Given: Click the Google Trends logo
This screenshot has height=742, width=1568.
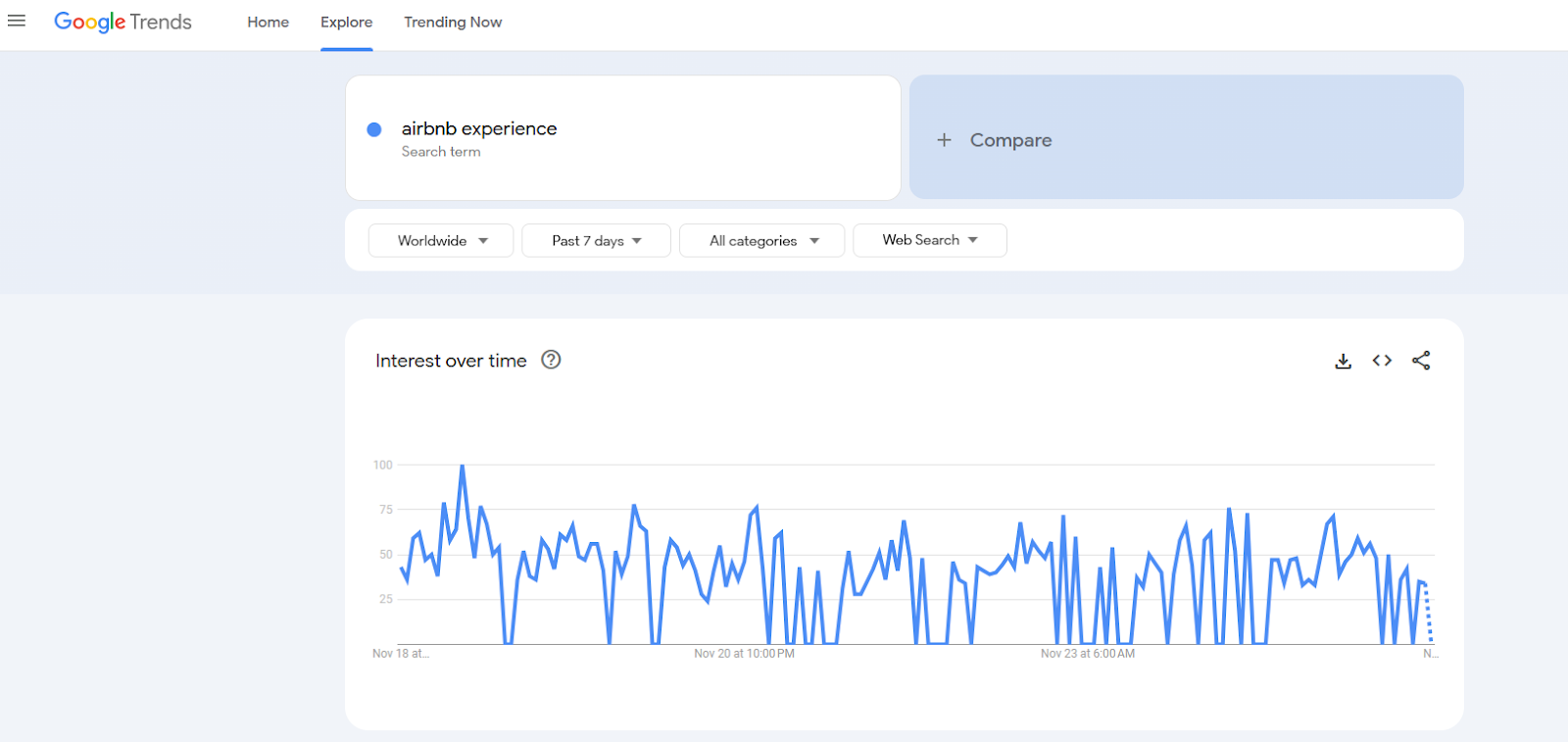Looking at the screenshot, I should 122,22.
